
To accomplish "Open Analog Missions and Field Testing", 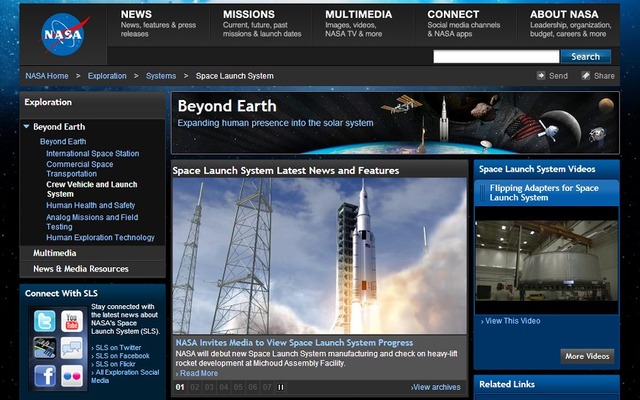I will click(92, 222).
